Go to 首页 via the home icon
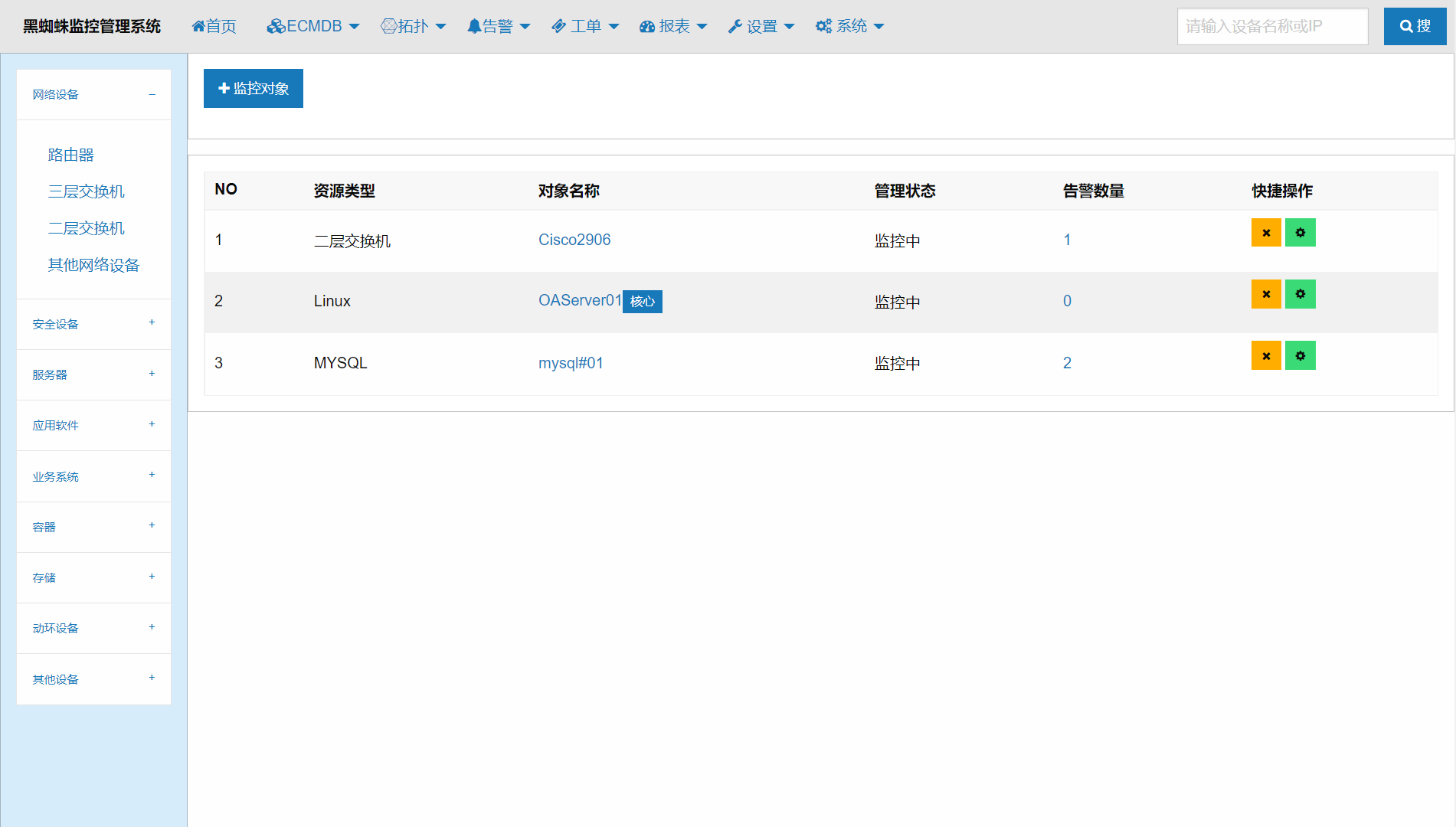The width and height of the screenshot is (1456, 827). (214, 27)
